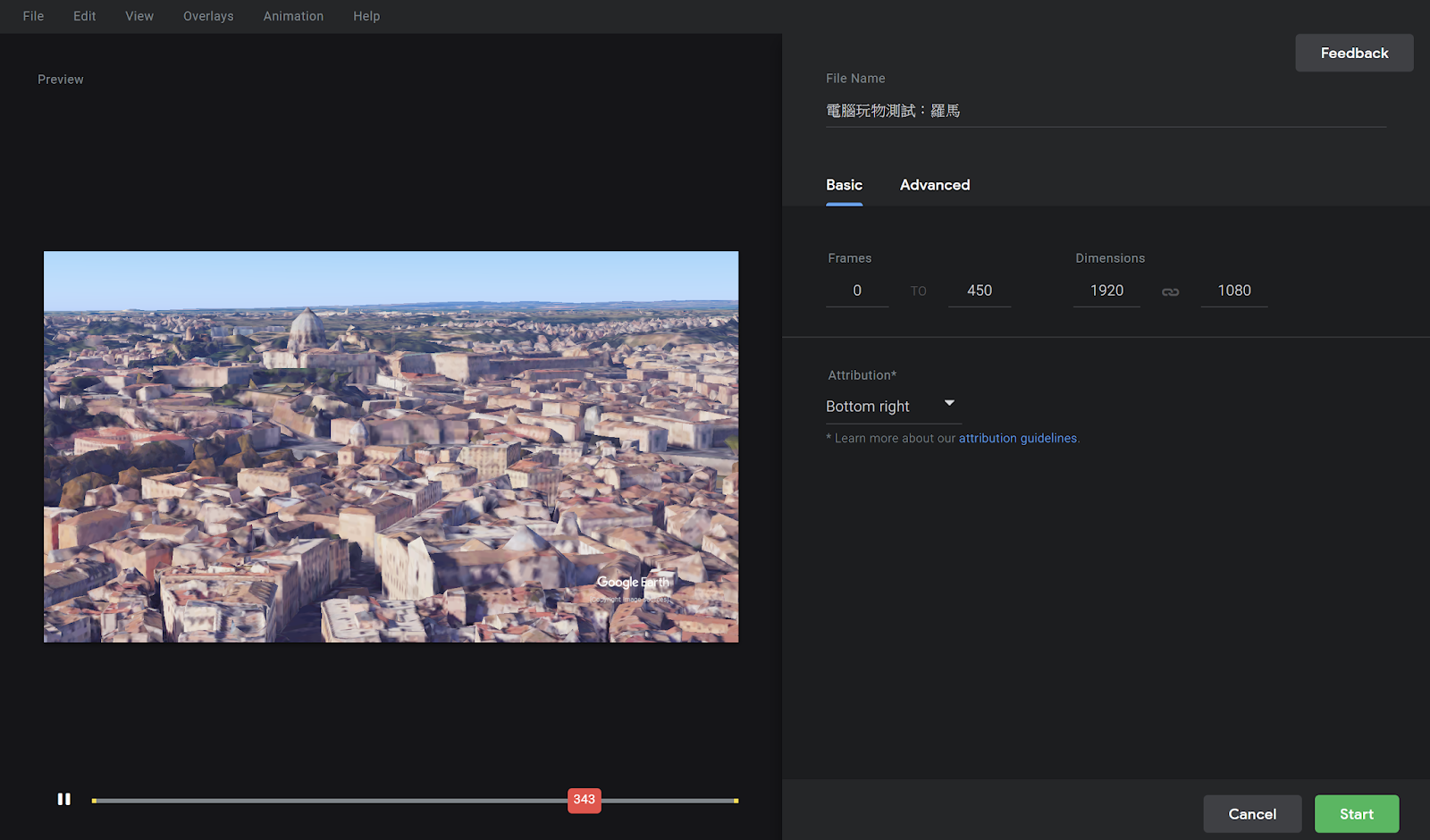Select the Bottom right dropdown arrow
Screen dimensions: 1430x840
[949, 403]
